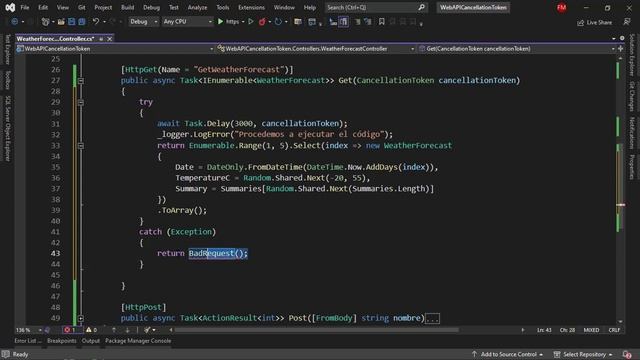The height and width of the screenshot is (360, 640).
Task: Open the Edit menu
Action: pyautogui.click(x=43, y=7)
